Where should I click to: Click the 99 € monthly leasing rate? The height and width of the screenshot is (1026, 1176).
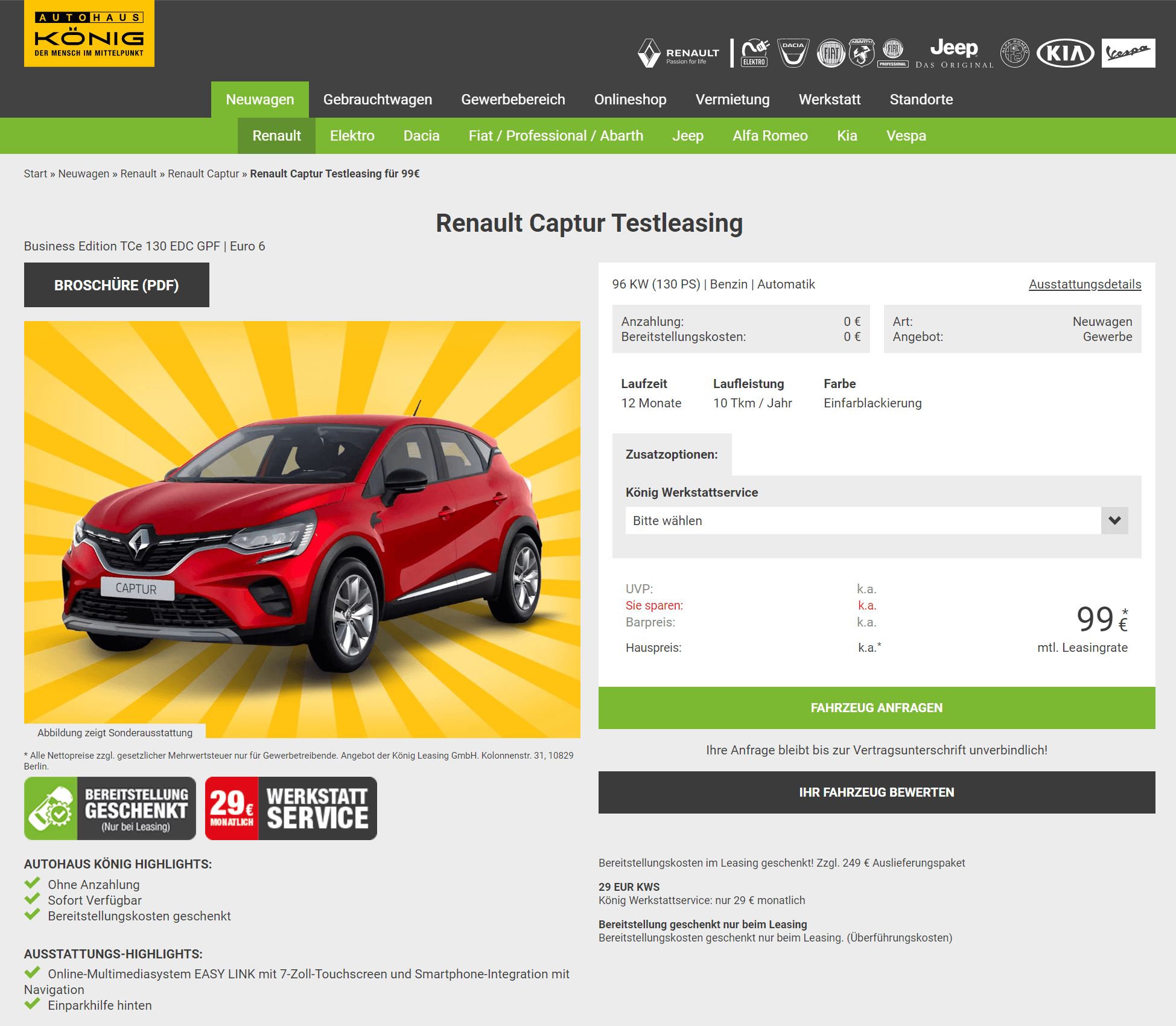(1102, 619)
